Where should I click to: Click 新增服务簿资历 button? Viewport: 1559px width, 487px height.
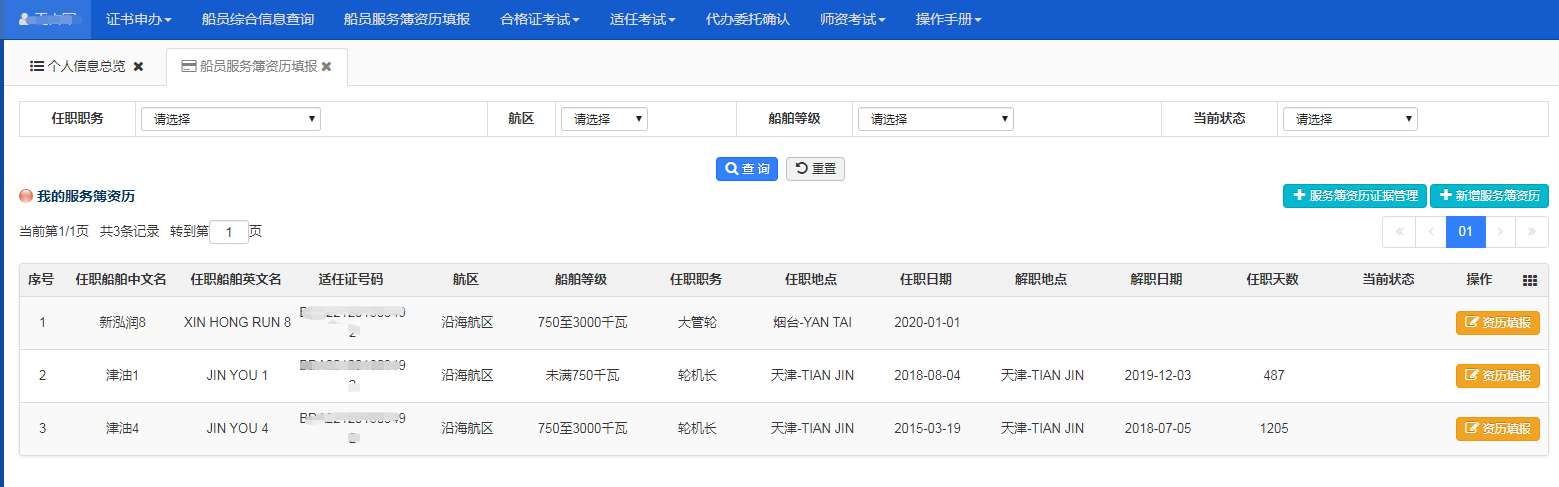(1489, 196)
